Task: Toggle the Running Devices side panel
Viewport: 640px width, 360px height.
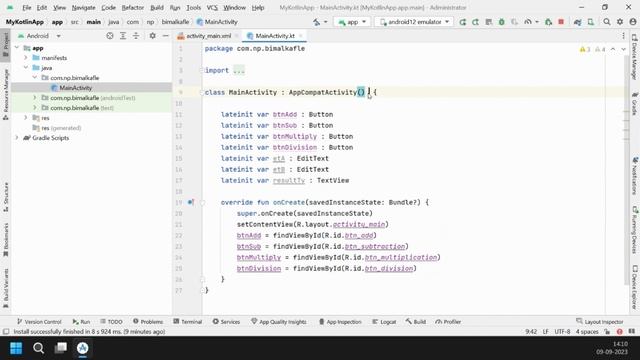Action: pyautogui.click(x=634, y=230)
